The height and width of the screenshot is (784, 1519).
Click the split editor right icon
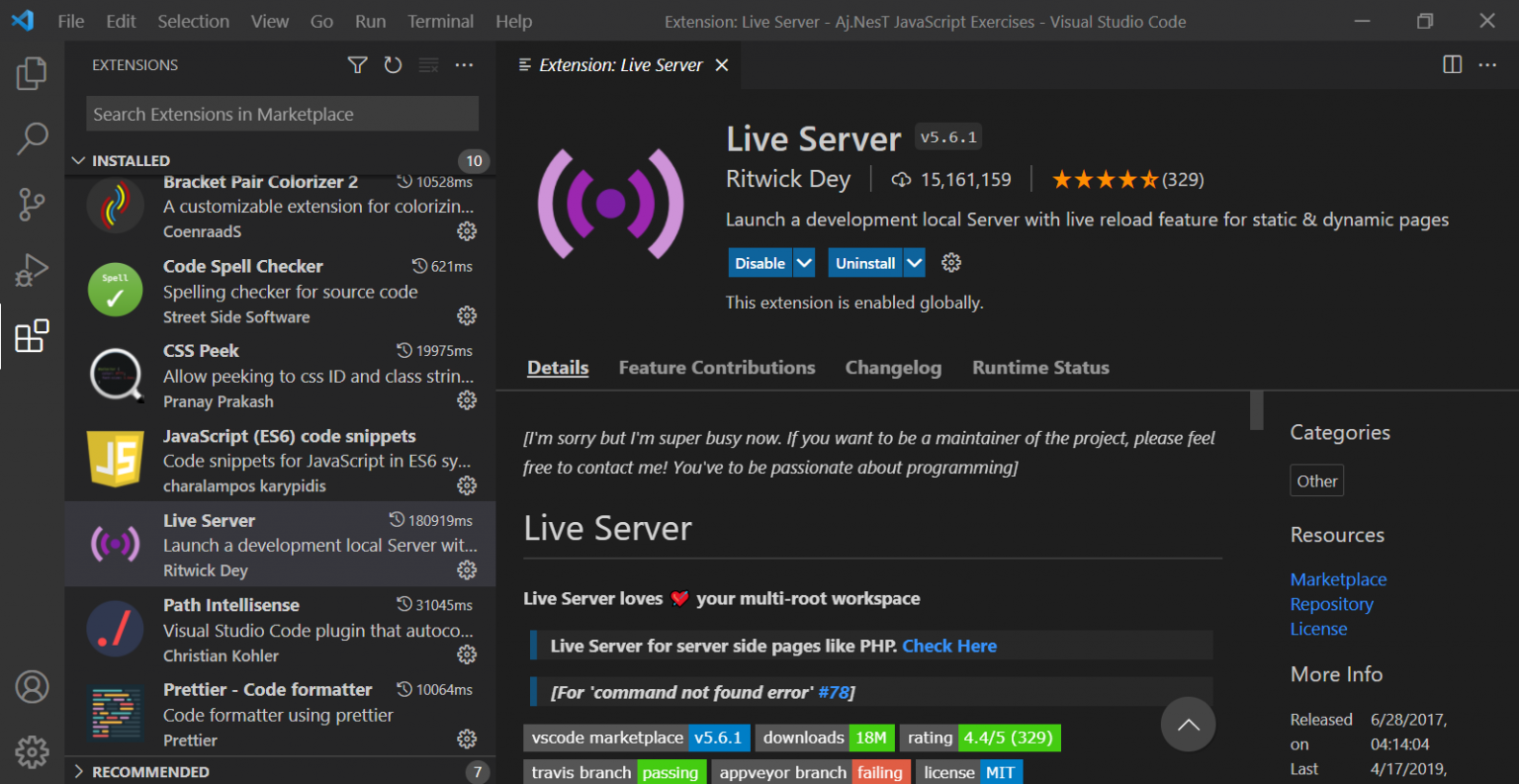point(1452,65)
